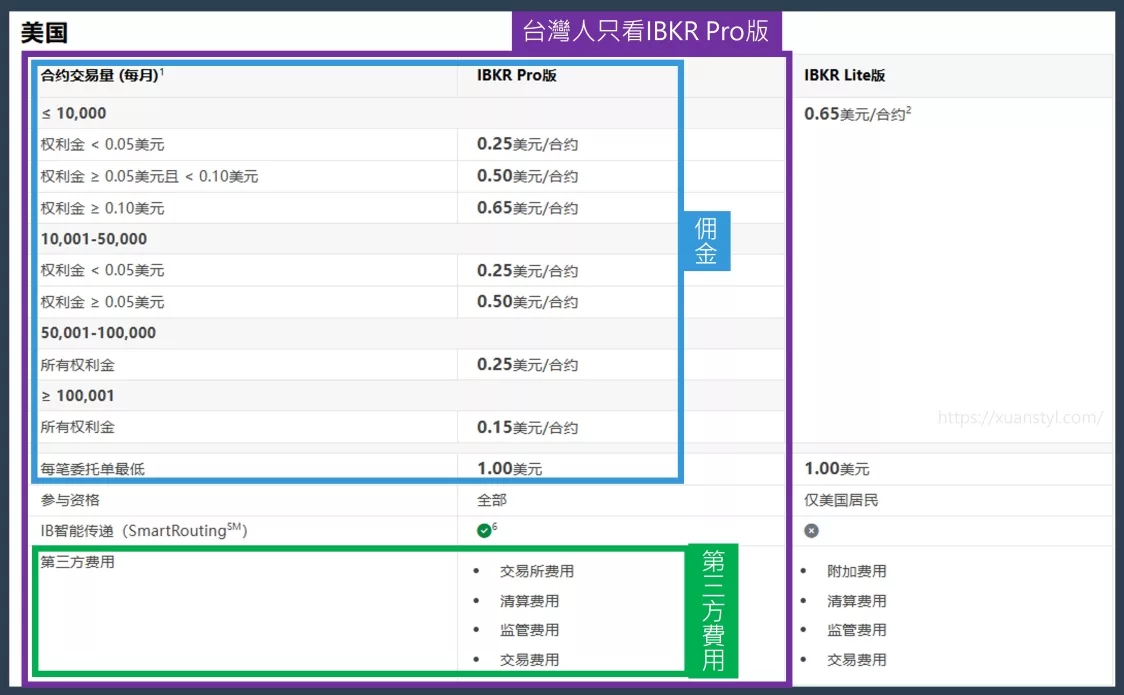Click 清算费用 in the IBKR Pro column
1124x695 pixels.
(529, 601)
